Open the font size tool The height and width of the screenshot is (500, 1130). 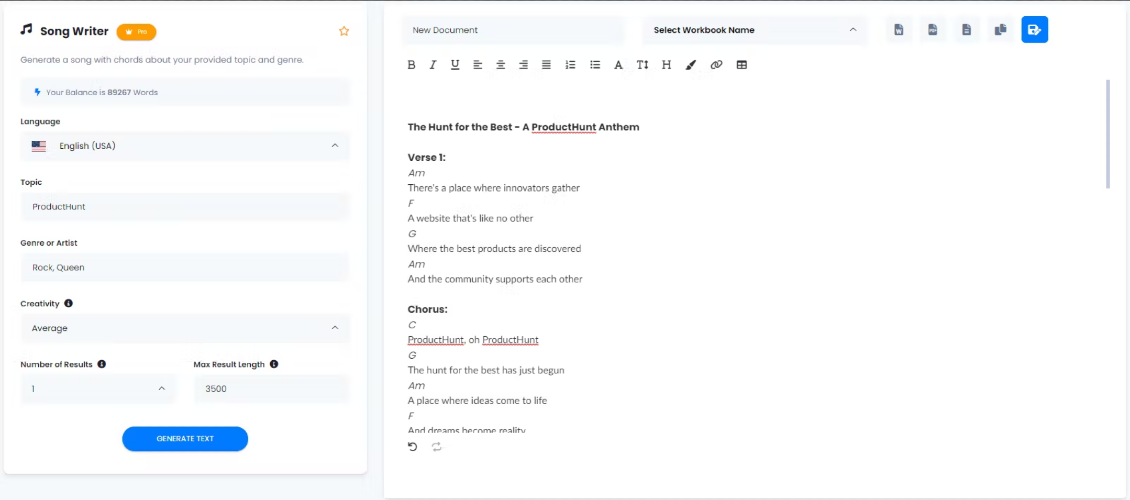642,65
